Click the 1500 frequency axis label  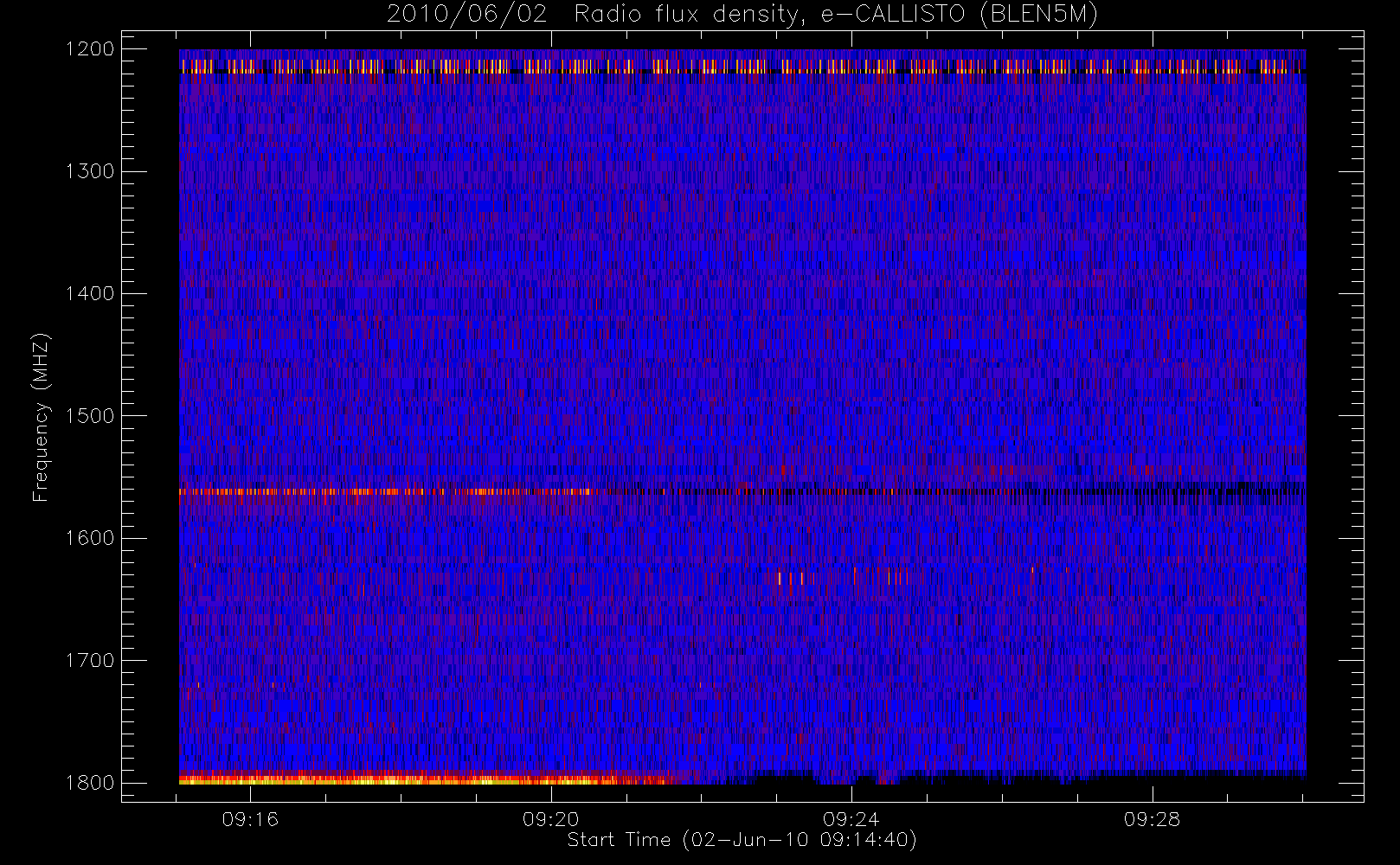point(90,416)
